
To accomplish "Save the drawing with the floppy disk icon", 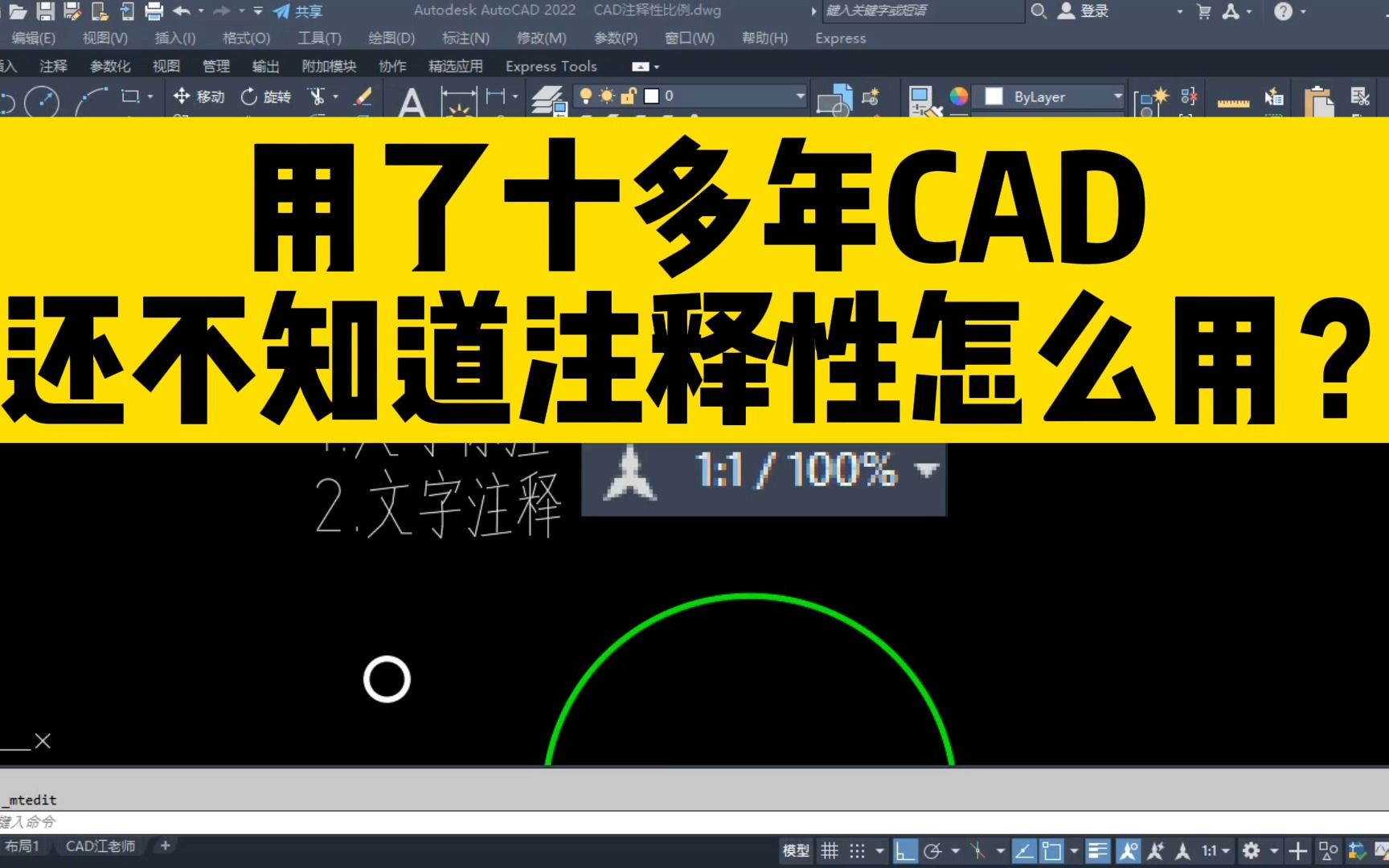I will 46,11.
